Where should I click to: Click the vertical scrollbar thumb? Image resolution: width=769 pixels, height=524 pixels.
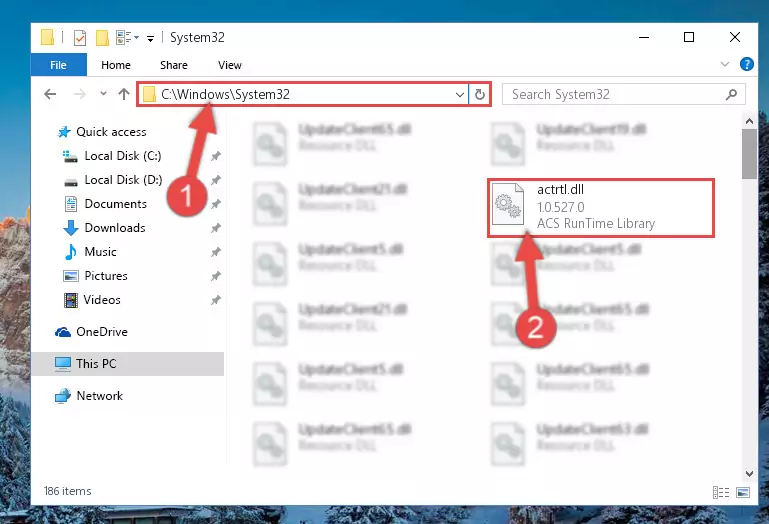coord(749,154)
